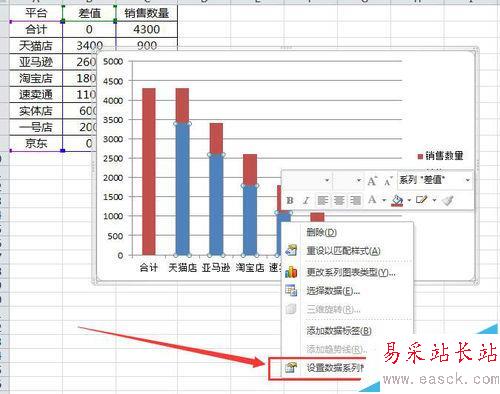Select the 销售数量 header cell
Screen dimensions: 500x394
pyautogui.click(x=147, y=13)
